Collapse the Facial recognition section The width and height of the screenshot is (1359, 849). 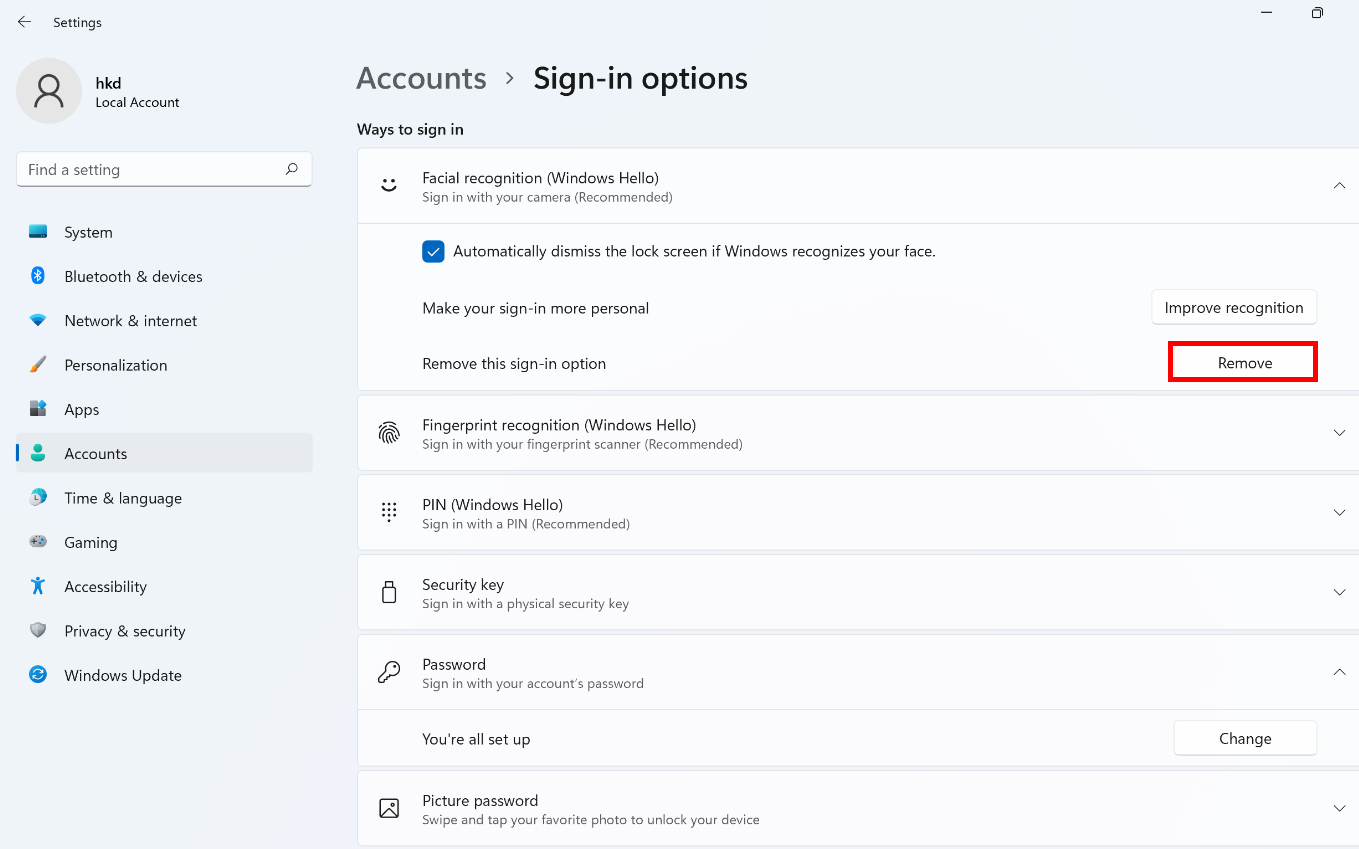coord(1339,186)
